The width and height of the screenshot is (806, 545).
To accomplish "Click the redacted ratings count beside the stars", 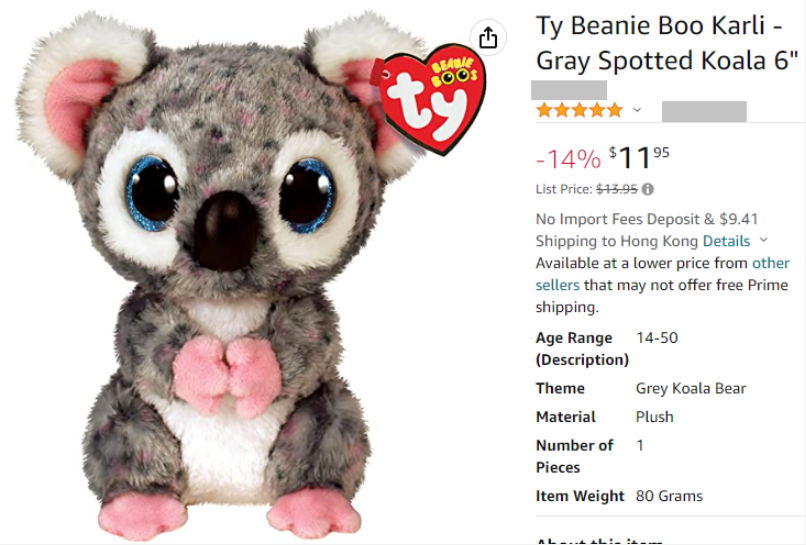I will [704, 111].
